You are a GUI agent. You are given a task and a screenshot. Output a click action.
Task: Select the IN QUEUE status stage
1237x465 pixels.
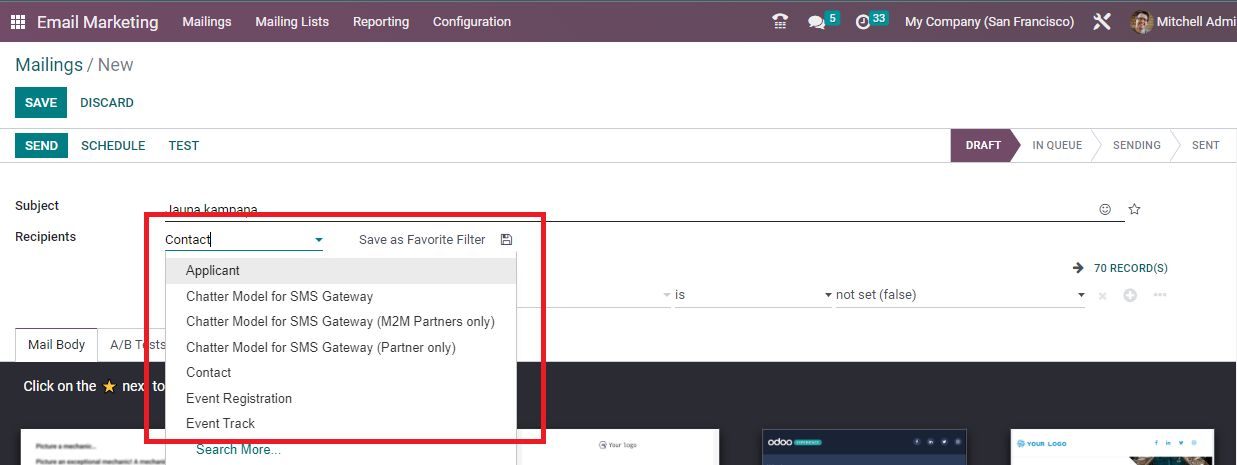point(1057,145)
